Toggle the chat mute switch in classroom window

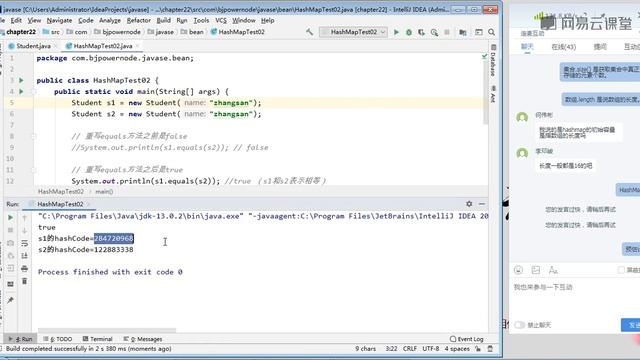pyautogui.click(x=520, y=325)
